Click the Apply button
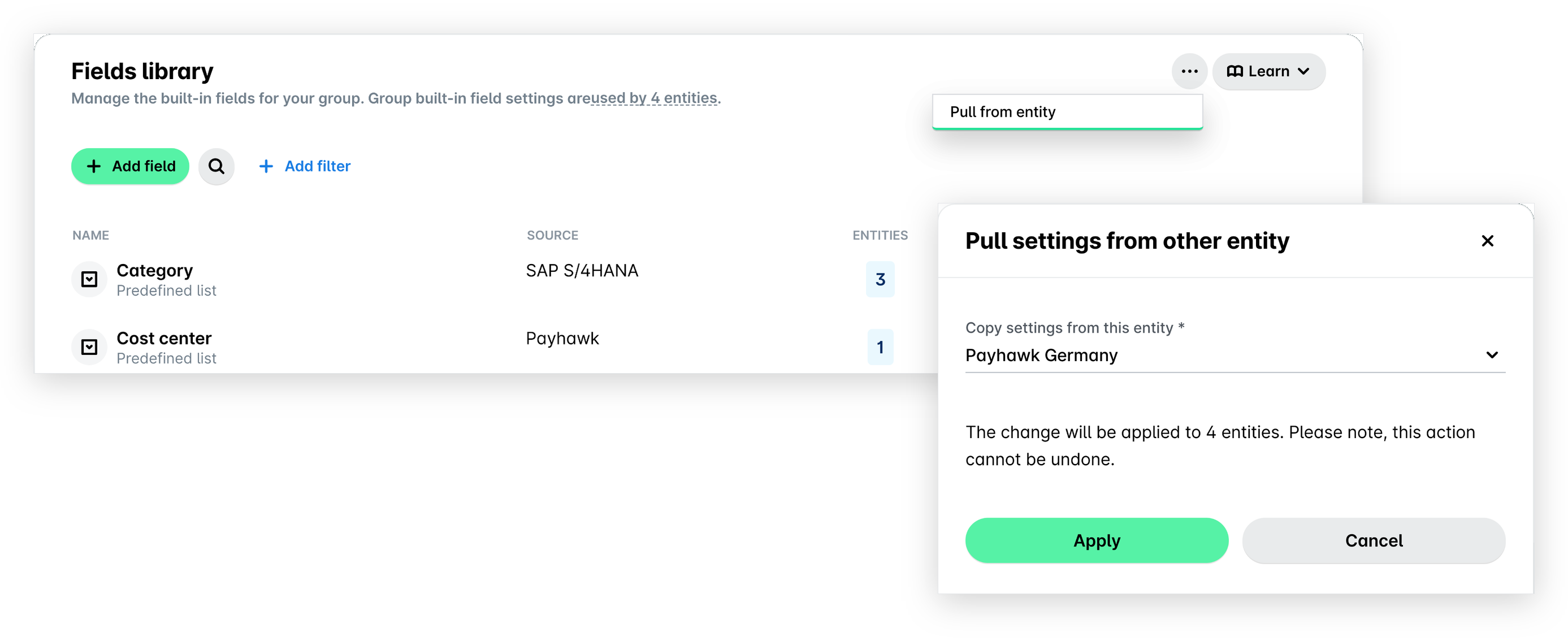This screenshot has height=641, width=1568. (1096, 540)
